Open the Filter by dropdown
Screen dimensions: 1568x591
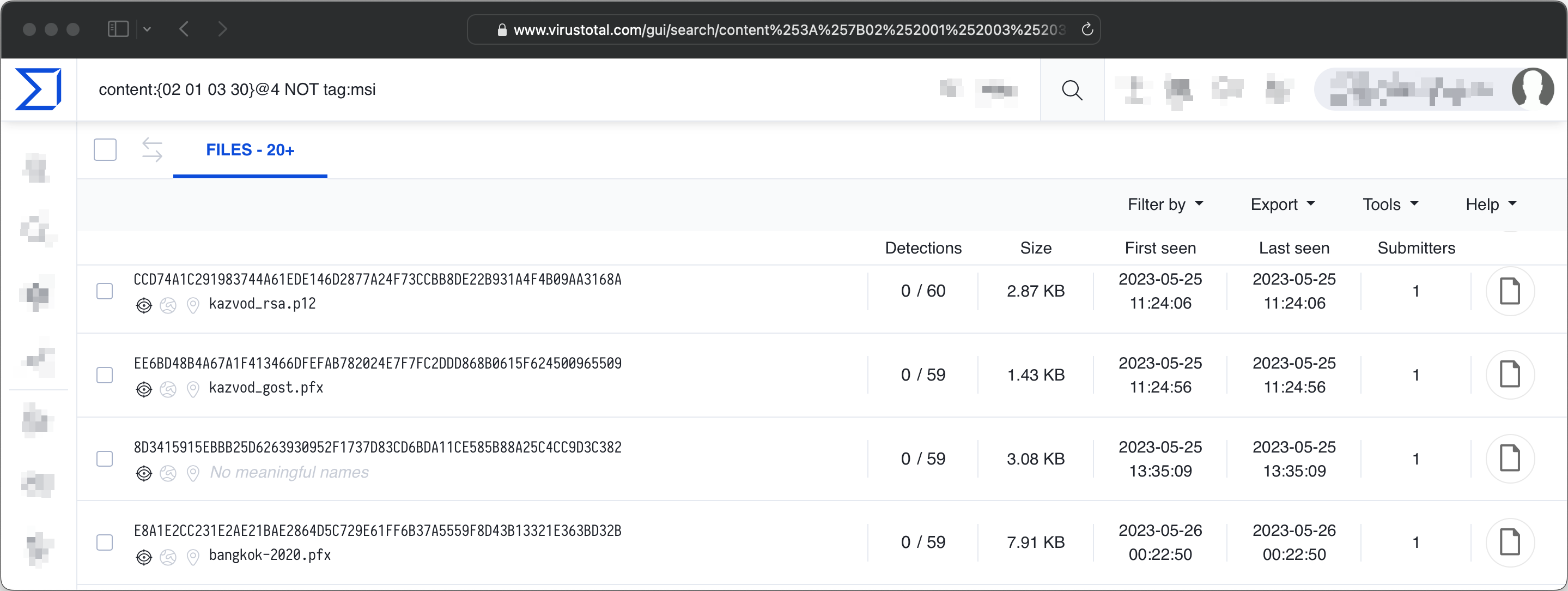click(x=1164, y=204)
